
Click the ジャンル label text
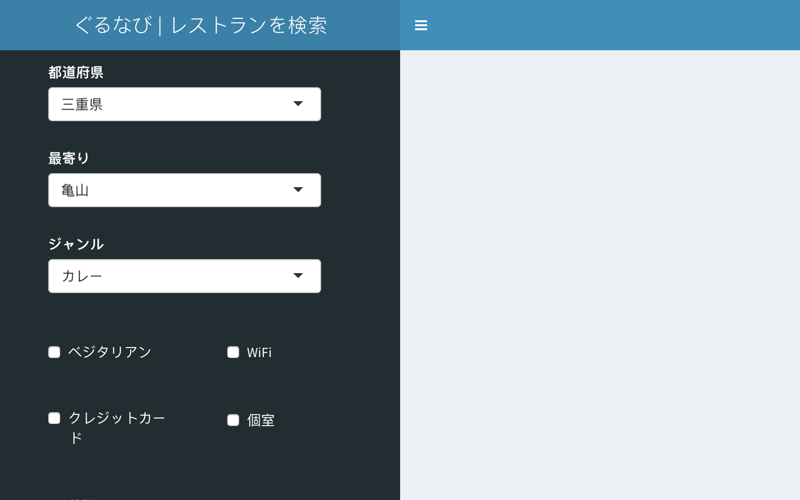click(x=76, y=244)
